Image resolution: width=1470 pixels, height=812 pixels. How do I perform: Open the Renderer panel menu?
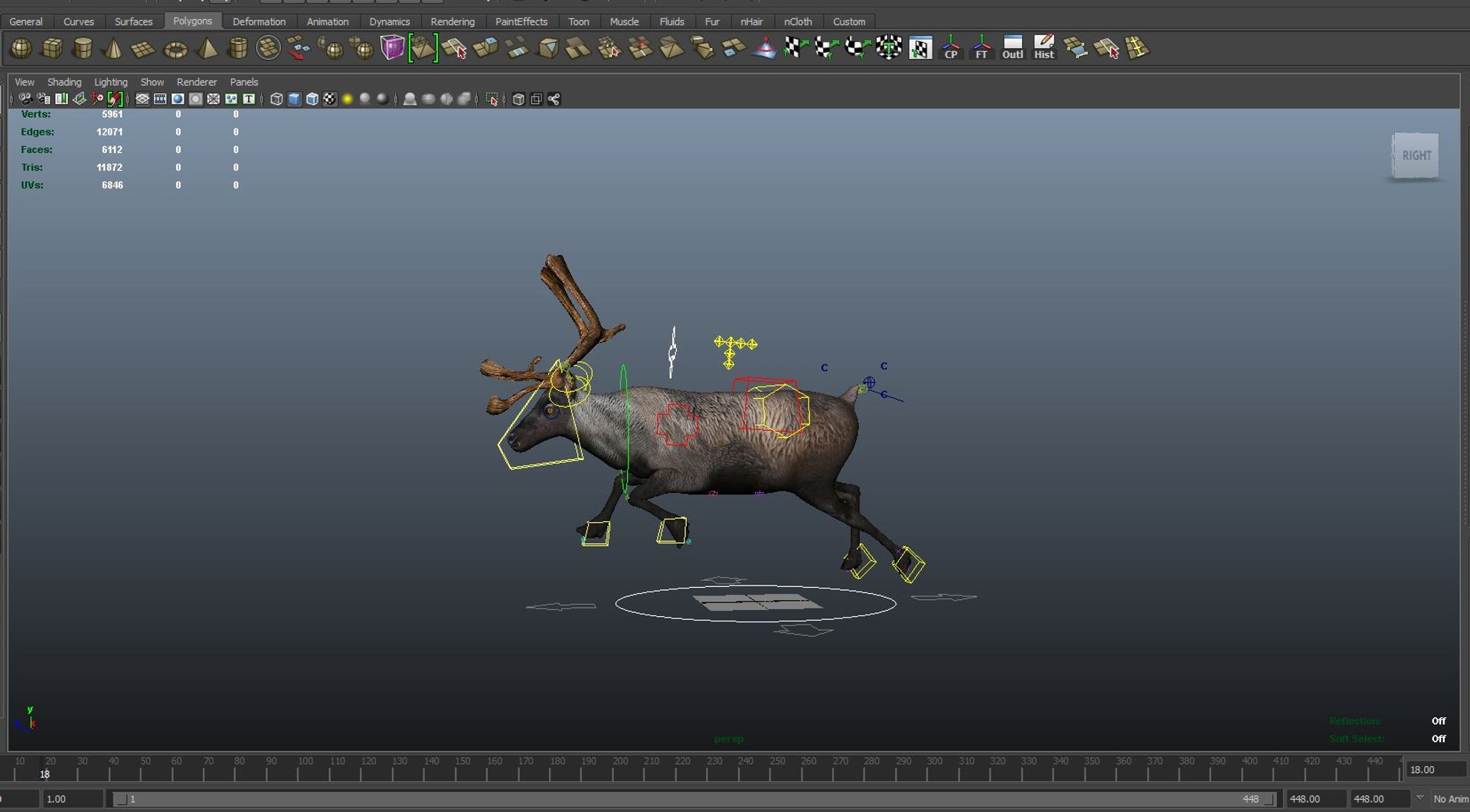(x=197, y=82)
